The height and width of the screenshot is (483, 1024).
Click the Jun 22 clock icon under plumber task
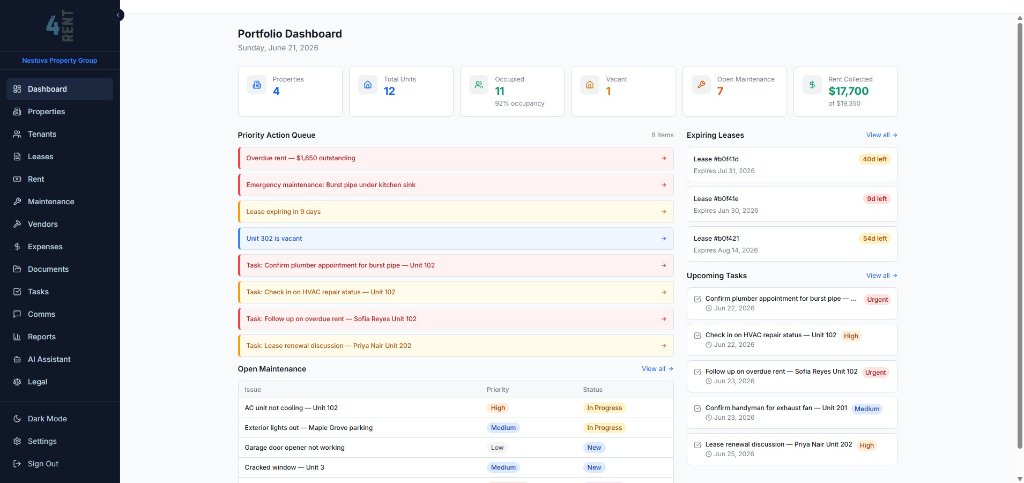click(709, 308)
